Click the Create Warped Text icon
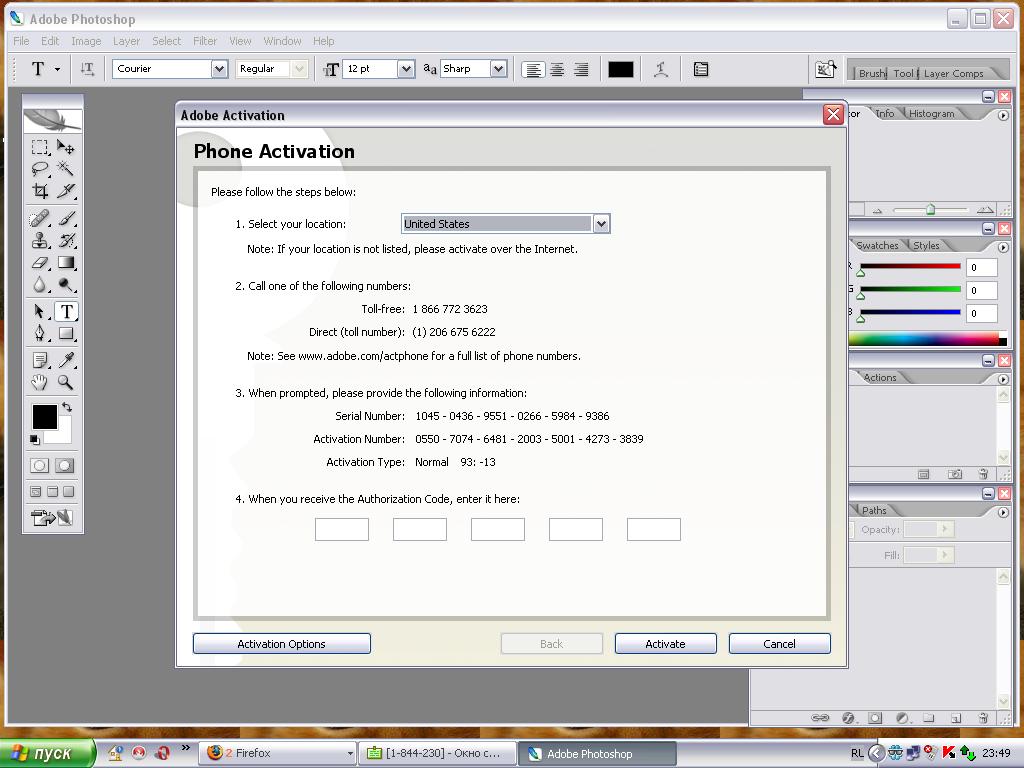1024x768 pixels. pos(661,69)
